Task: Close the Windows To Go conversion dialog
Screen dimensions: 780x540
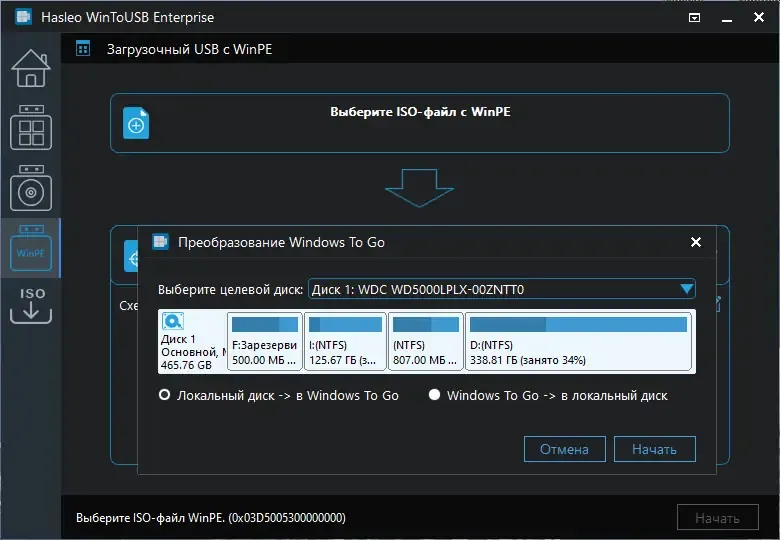Action: [x=696, y=242]
